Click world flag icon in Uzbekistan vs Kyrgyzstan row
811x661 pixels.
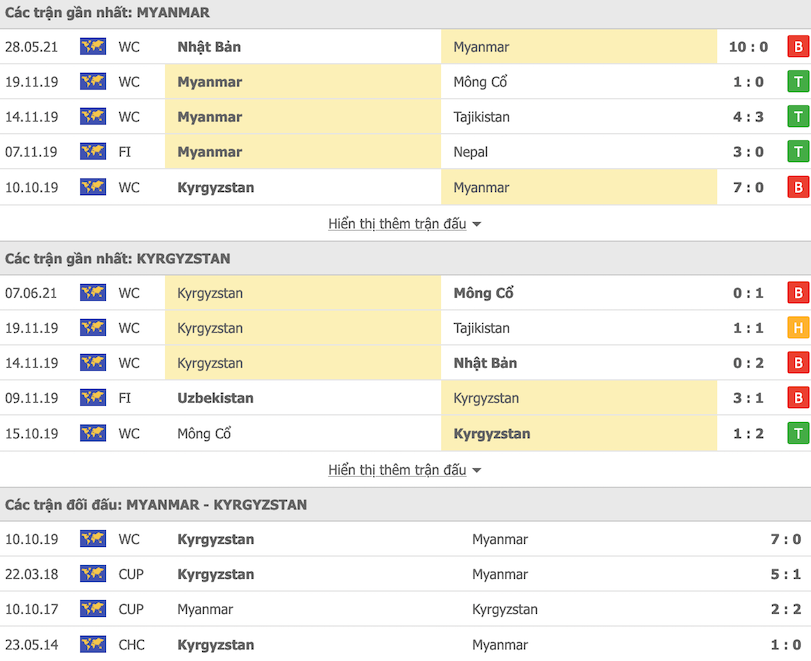point(93,398)
